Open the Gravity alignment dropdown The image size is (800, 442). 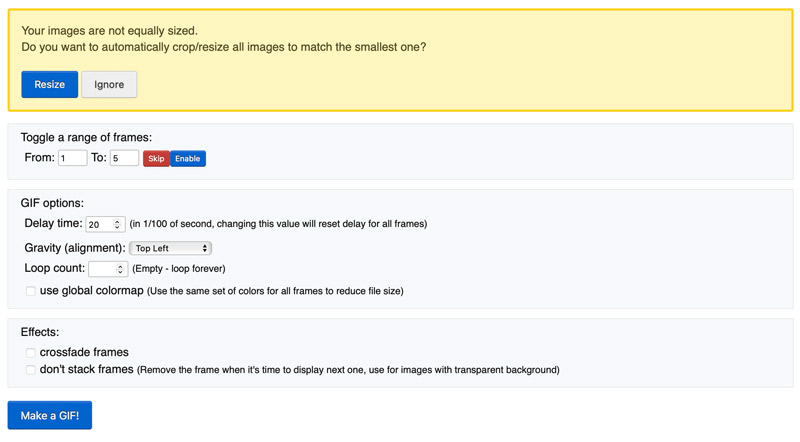(x=170, y=248)
